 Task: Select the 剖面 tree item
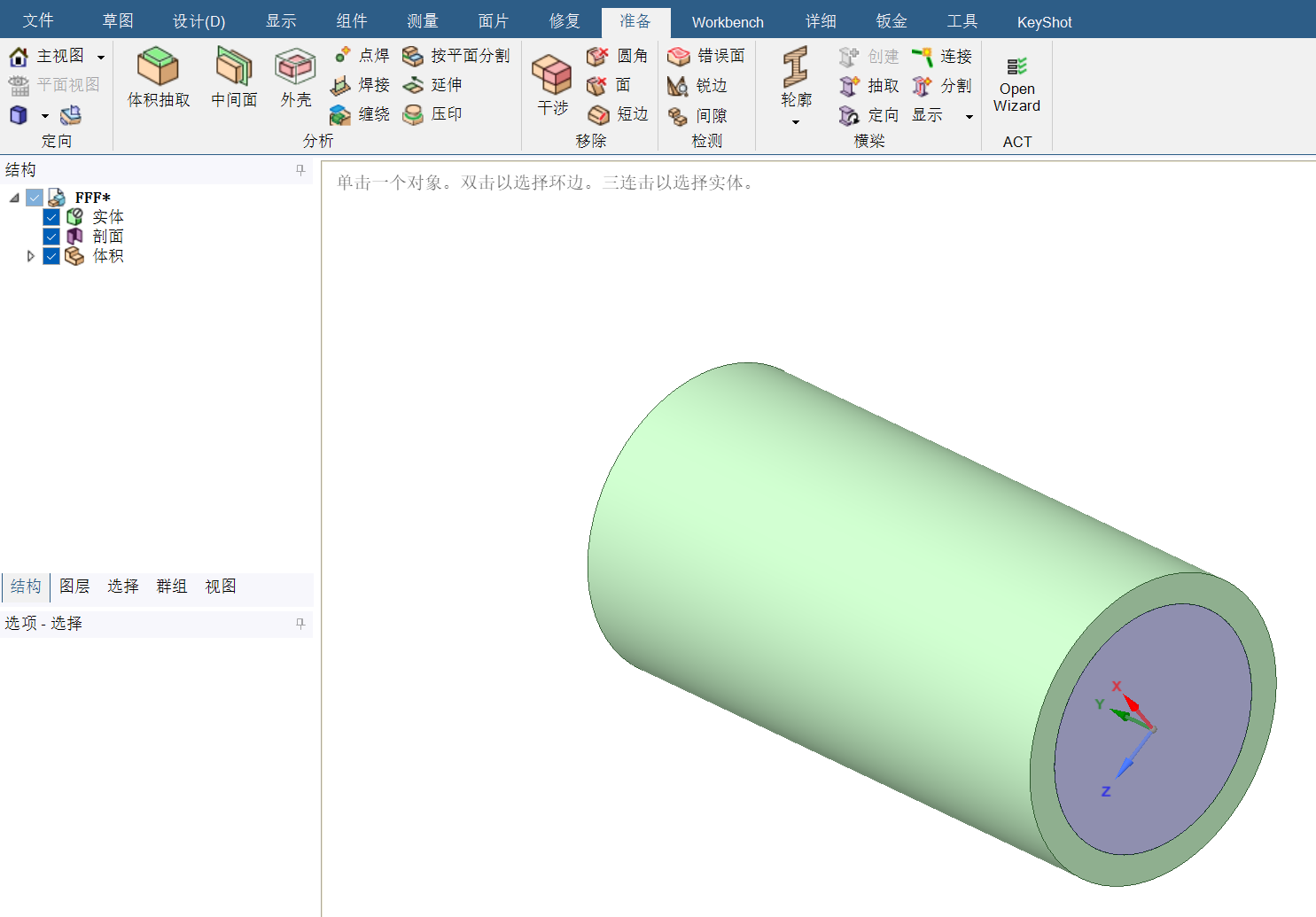click(x=108, y=237)
